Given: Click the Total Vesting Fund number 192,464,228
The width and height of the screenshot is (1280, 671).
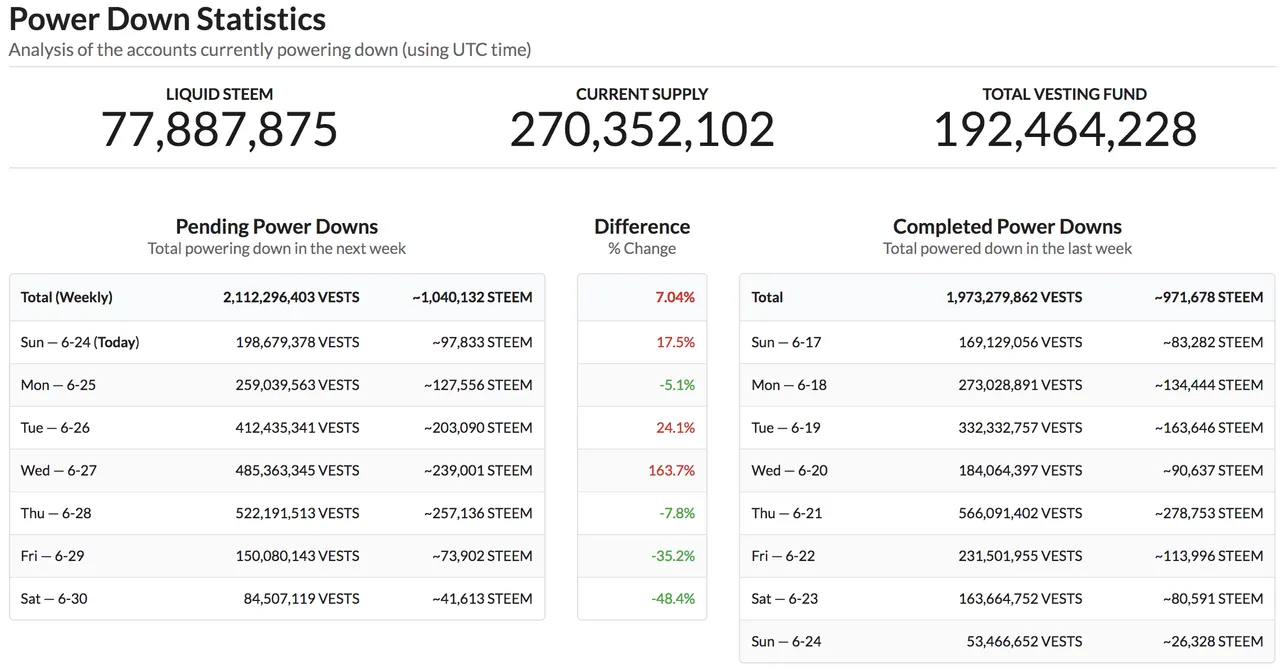Looking at the screenshot, I should (x=1065, y=130).
